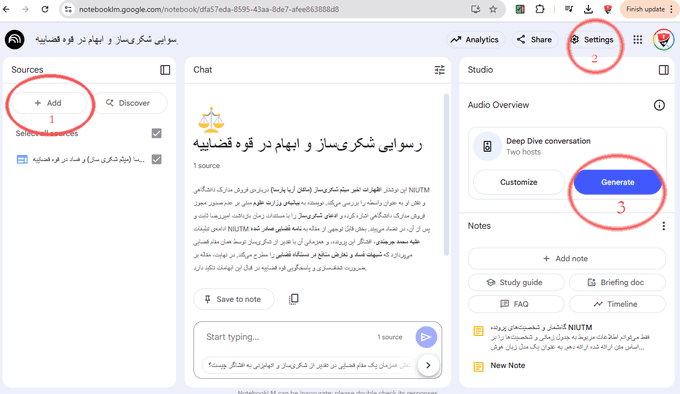Show next suggested question arrow
This screenshot has height=394, width=680.
click(428, 365)
